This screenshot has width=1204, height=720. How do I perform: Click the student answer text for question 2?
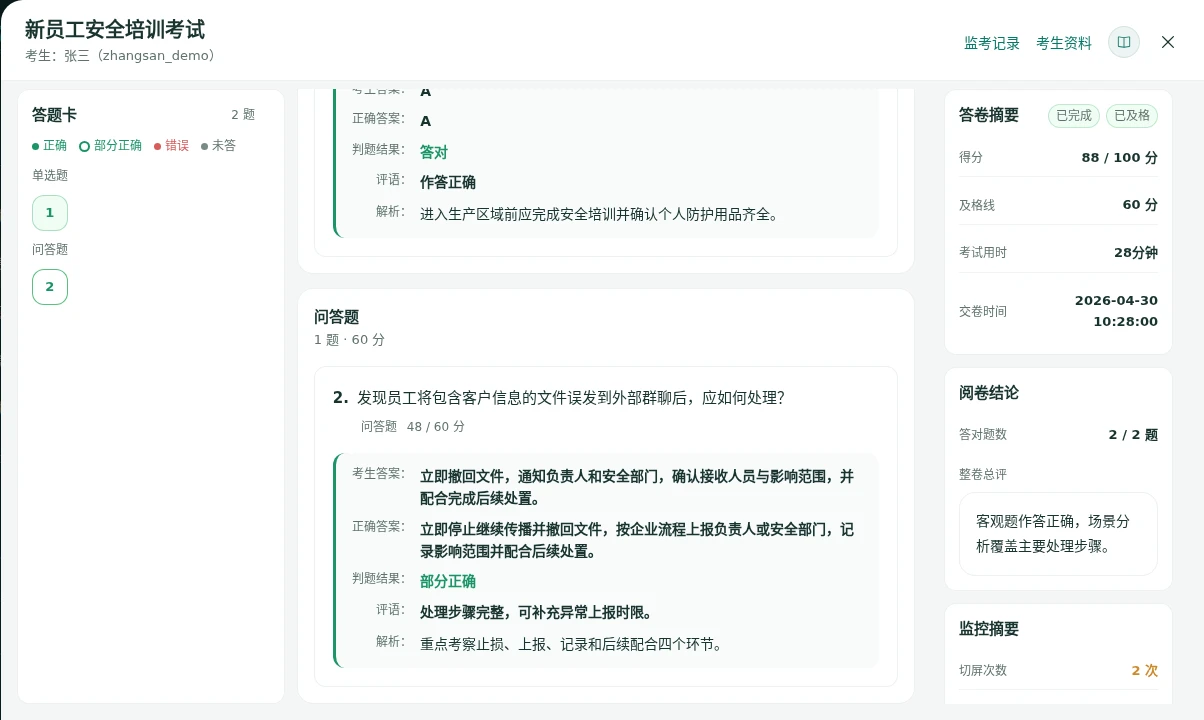point(637,488)
